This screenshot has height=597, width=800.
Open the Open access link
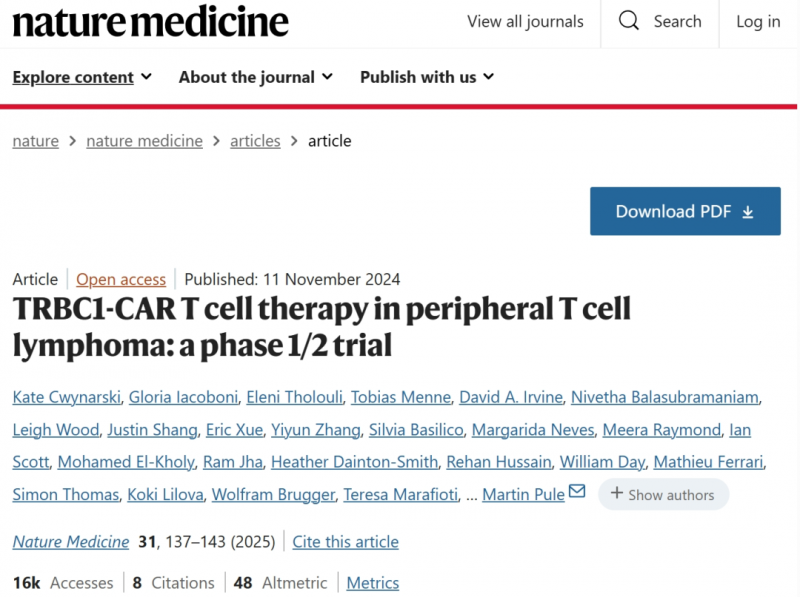[x=121, y=279]
